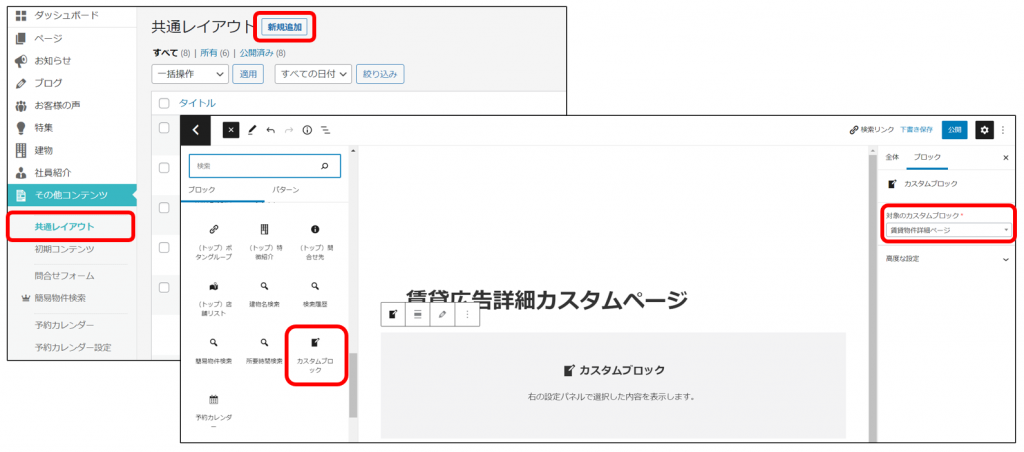Tick the last visible row checkbox

(x=164, y=287)
